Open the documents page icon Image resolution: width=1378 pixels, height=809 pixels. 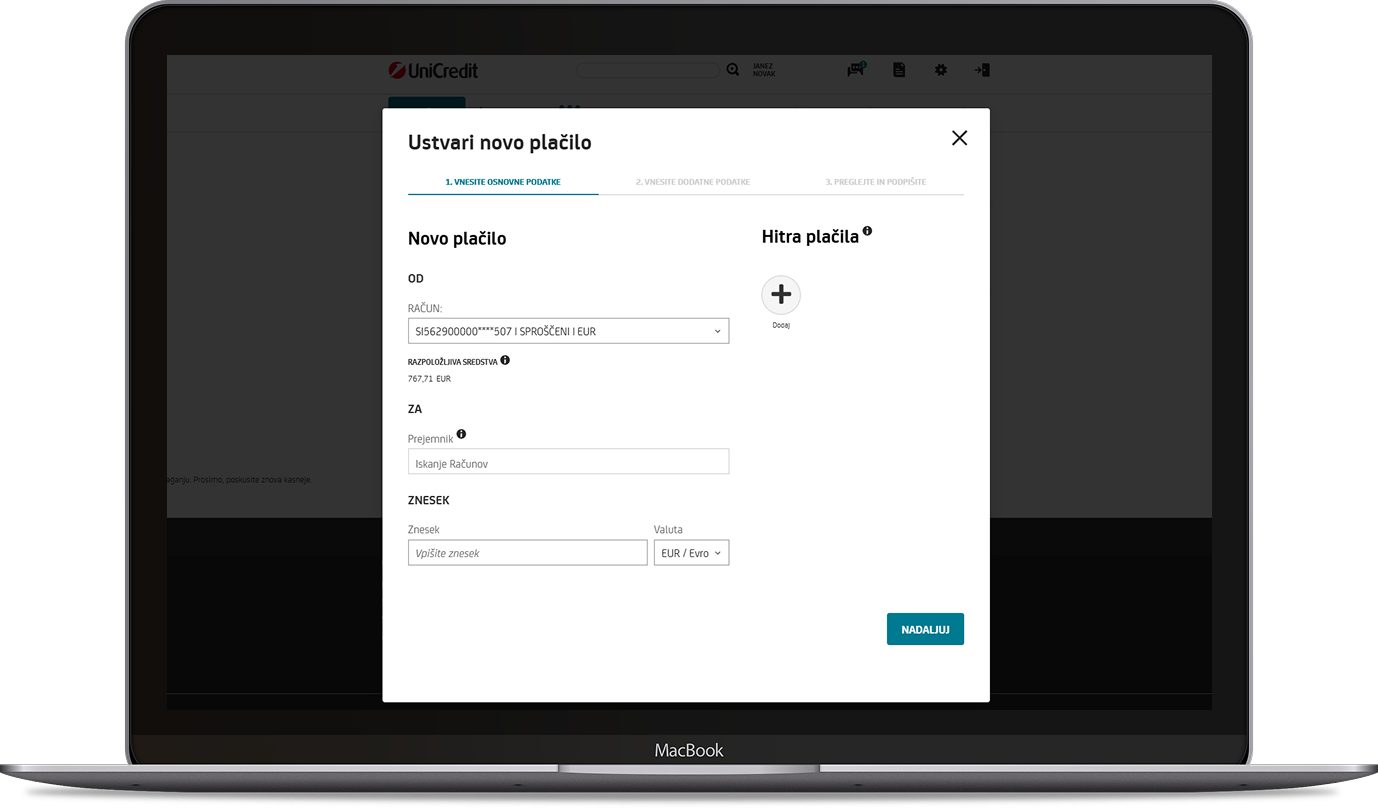[899, 70]
